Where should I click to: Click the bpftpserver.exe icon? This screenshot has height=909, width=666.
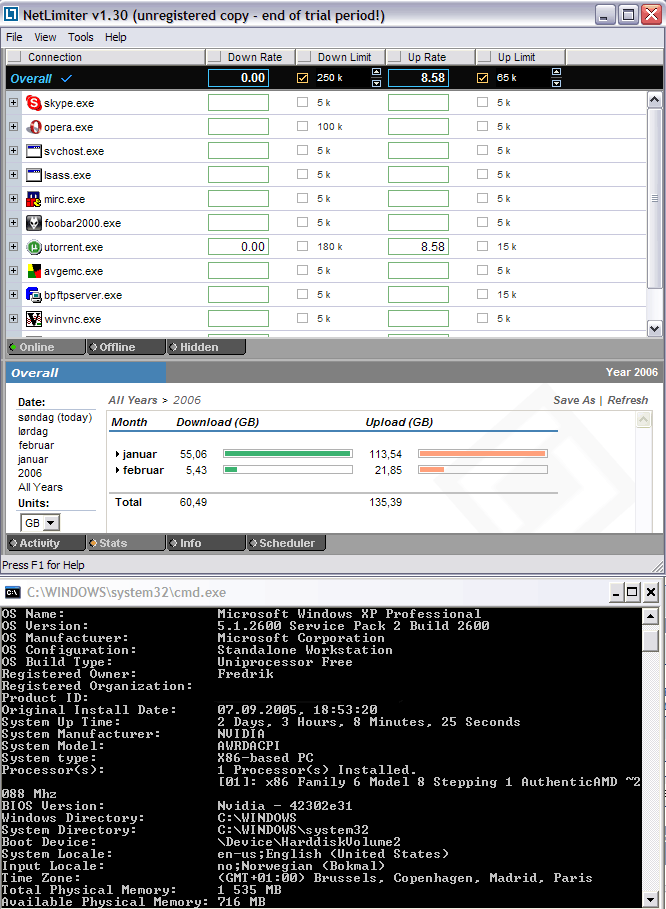coord(34,295)
